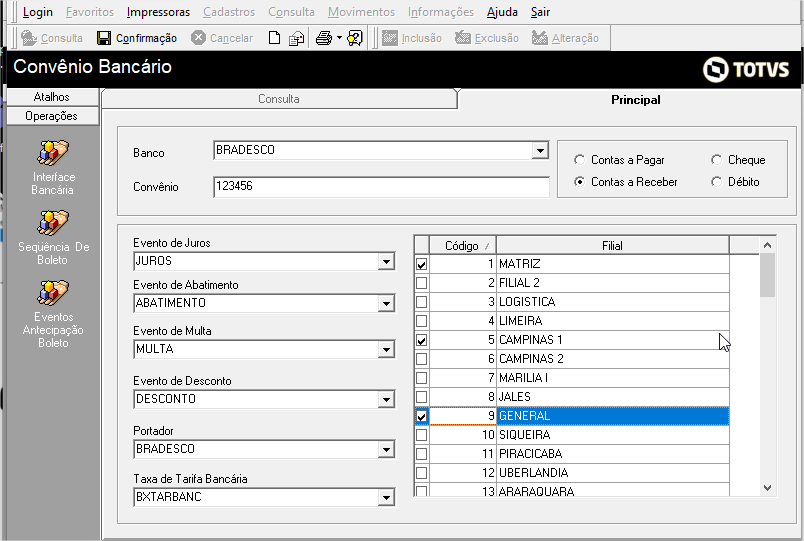
Task: Open the Login menu
Action: (x=37, y=12)
